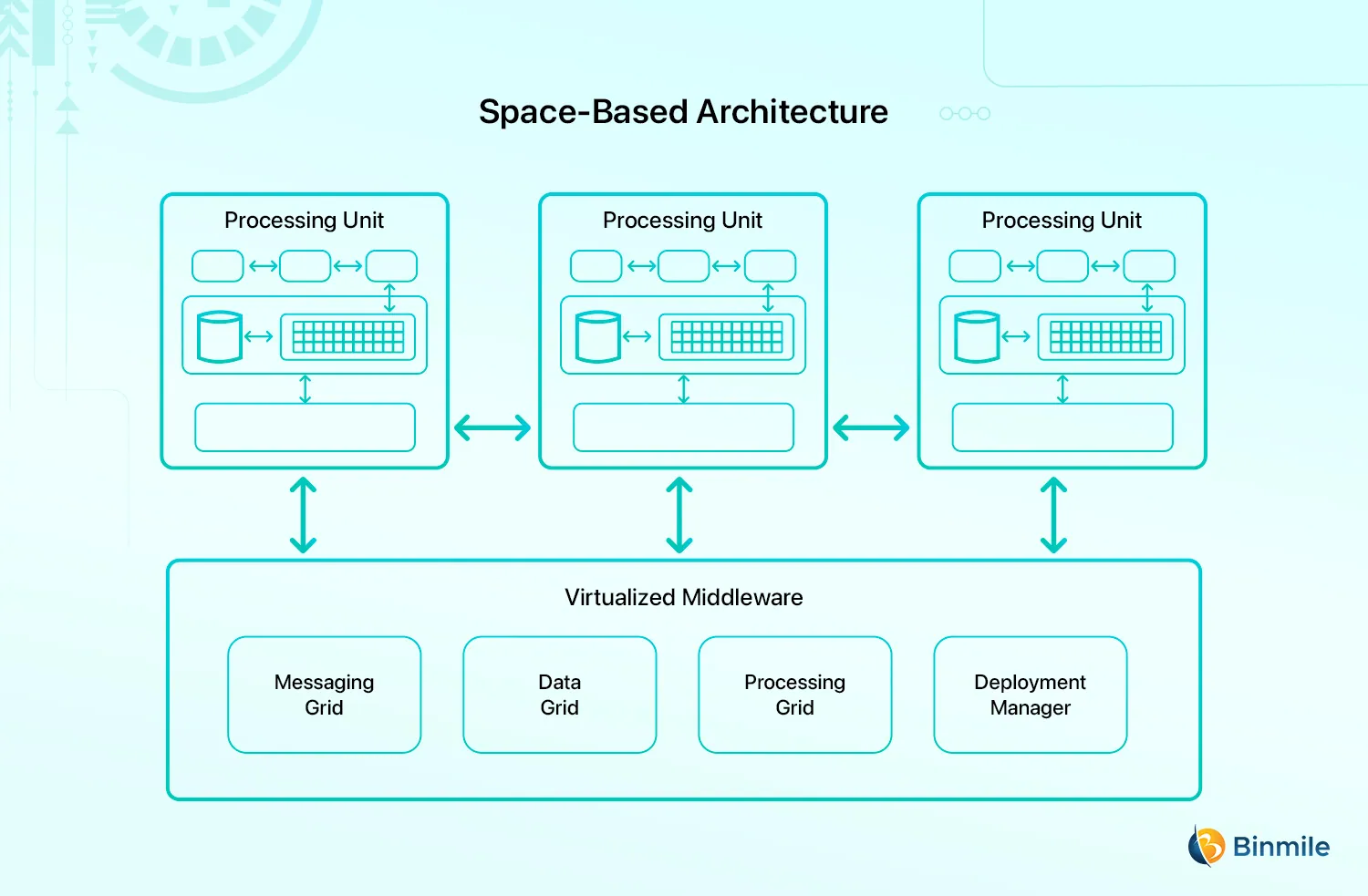Click the Messaging Grid box
The image size is (1368, 896).
(324, 695)
